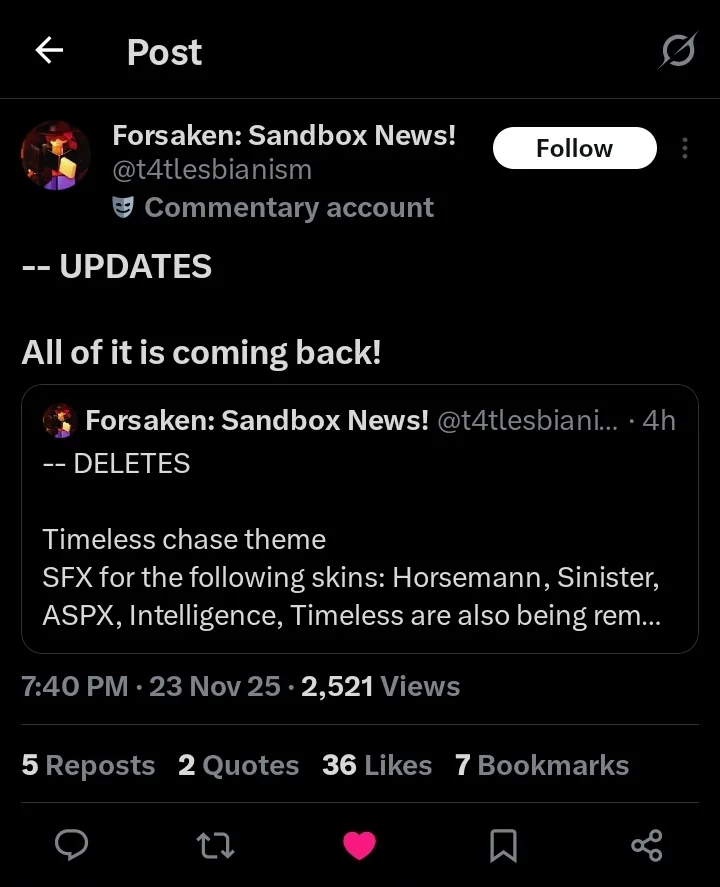The width and height of the screenshot is (720, 887).
Task: Open the 7 Bookmarks count
Action: tap(541, 765)
